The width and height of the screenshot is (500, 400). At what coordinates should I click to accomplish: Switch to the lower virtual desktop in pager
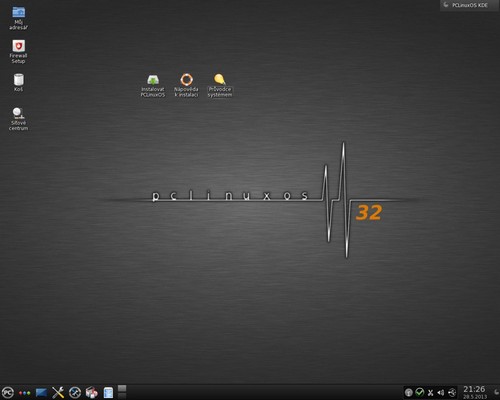tap(122, 396)
